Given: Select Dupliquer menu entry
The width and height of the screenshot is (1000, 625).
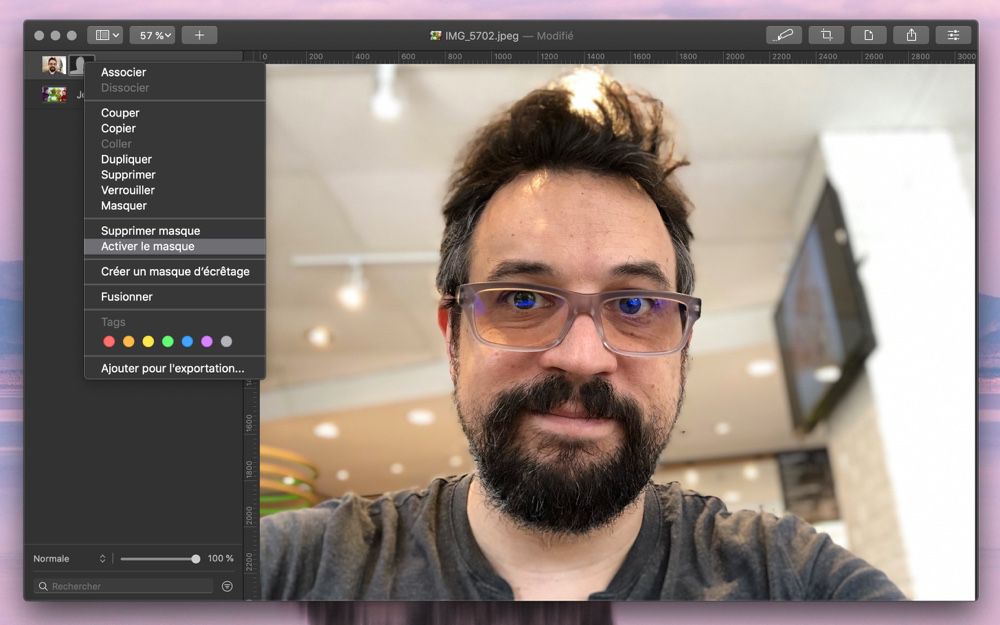Looking at the screenshot, I should [175, 159].
